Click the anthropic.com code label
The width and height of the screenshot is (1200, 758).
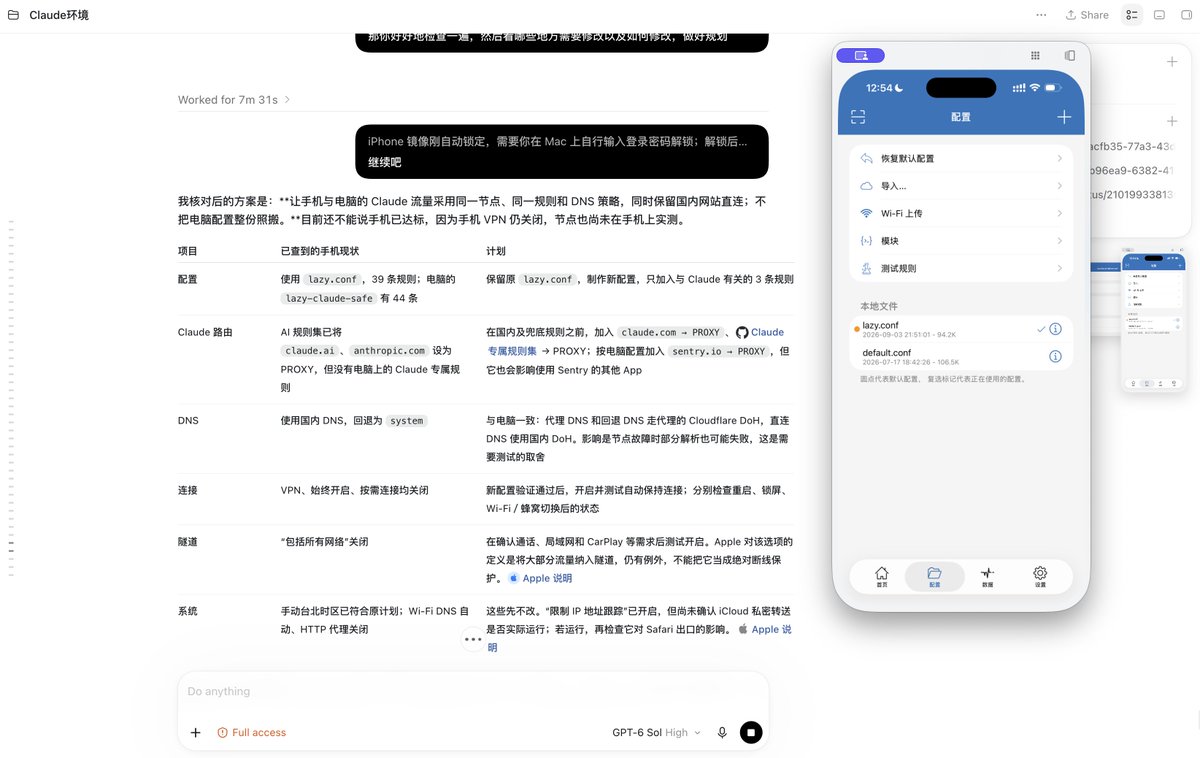[389, 351]
